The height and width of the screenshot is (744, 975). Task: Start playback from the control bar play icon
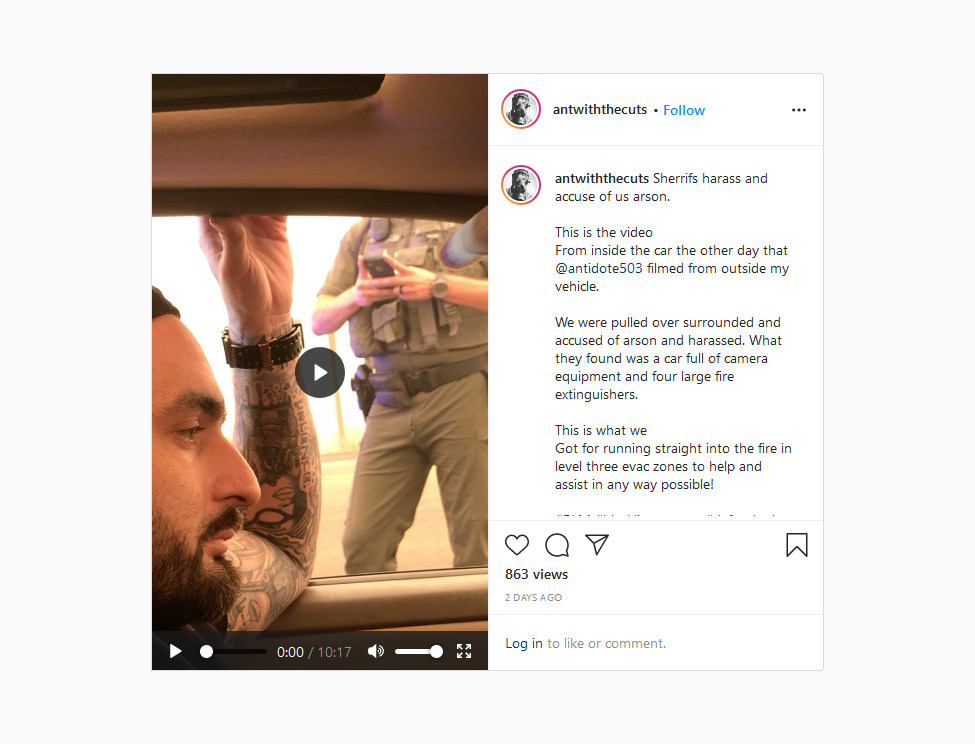tap(175, 651)
